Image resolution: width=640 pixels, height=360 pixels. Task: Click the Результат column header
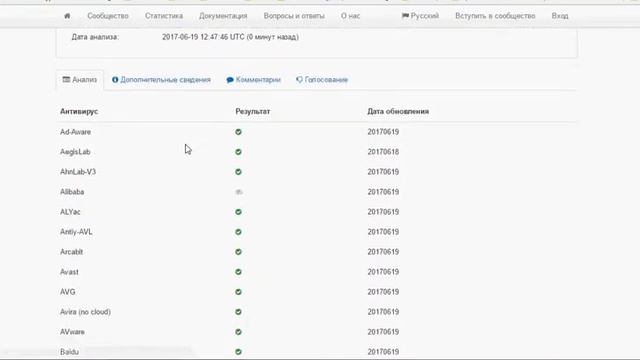(x=253, y=111)
